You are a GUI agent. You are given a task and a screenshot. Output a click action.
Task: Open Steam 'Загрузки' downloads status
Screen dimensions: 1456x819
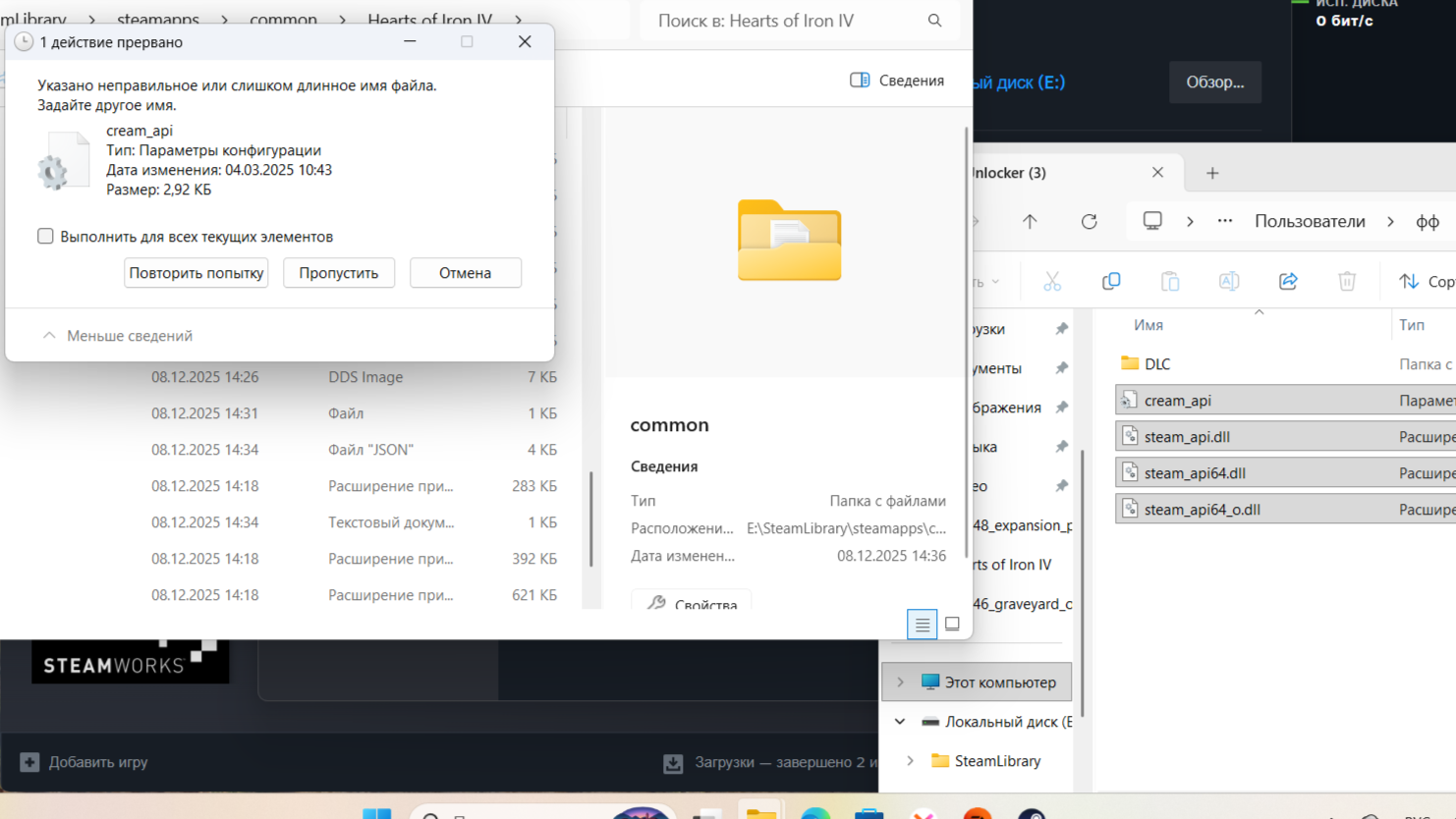point(770,762)
